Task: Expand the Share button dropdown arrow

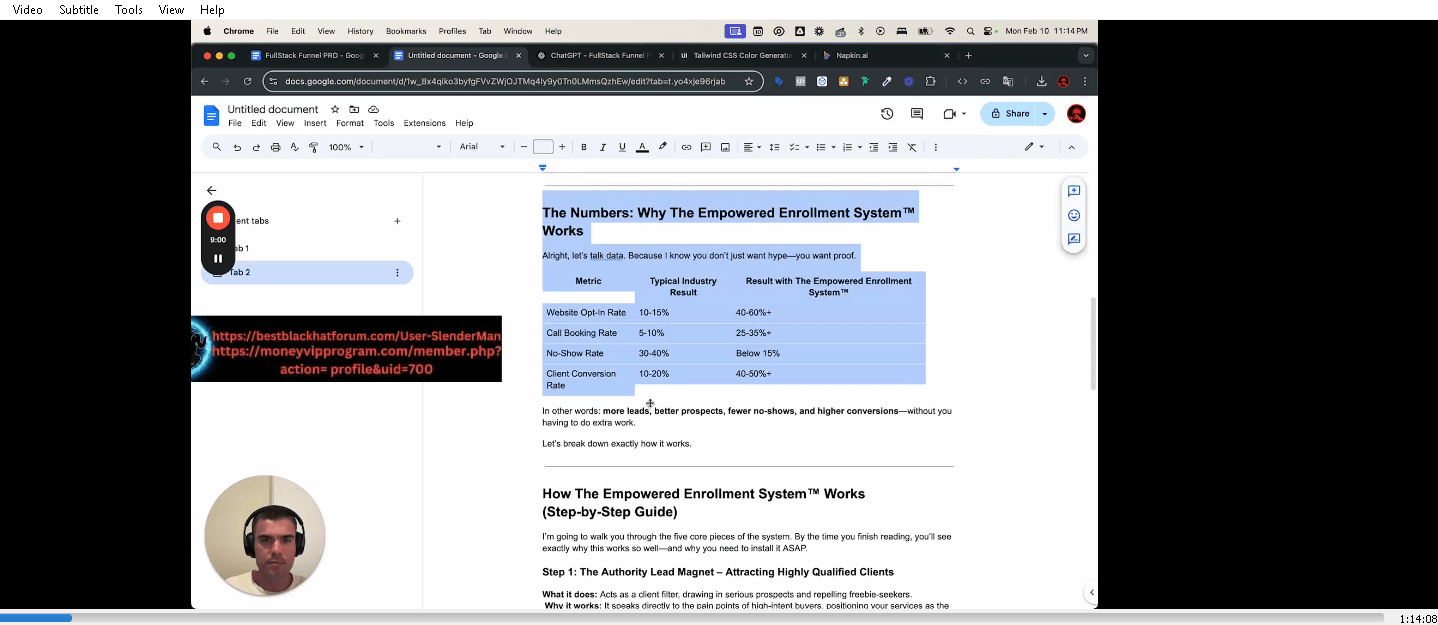Action: (x=1044, y=114)
